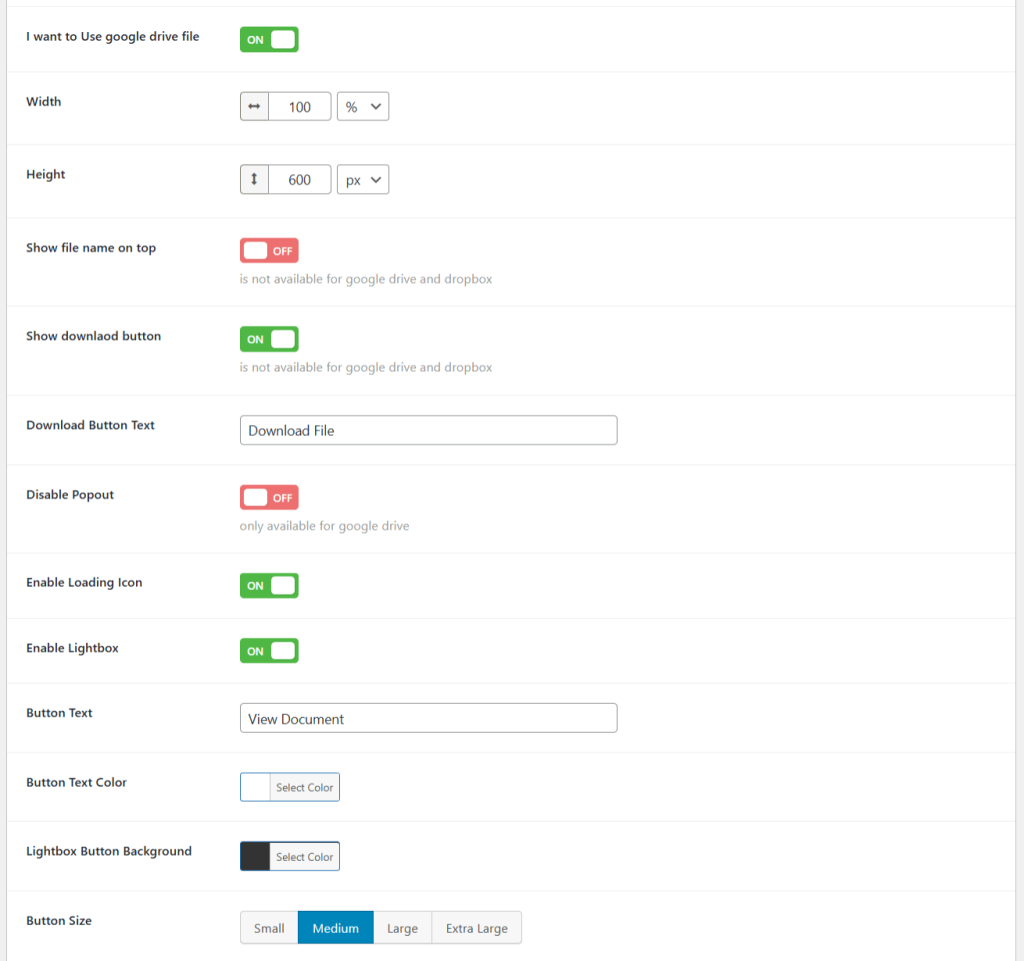1024x961 pixels.
Task: Select the Small button size
Action: point(268,927)
